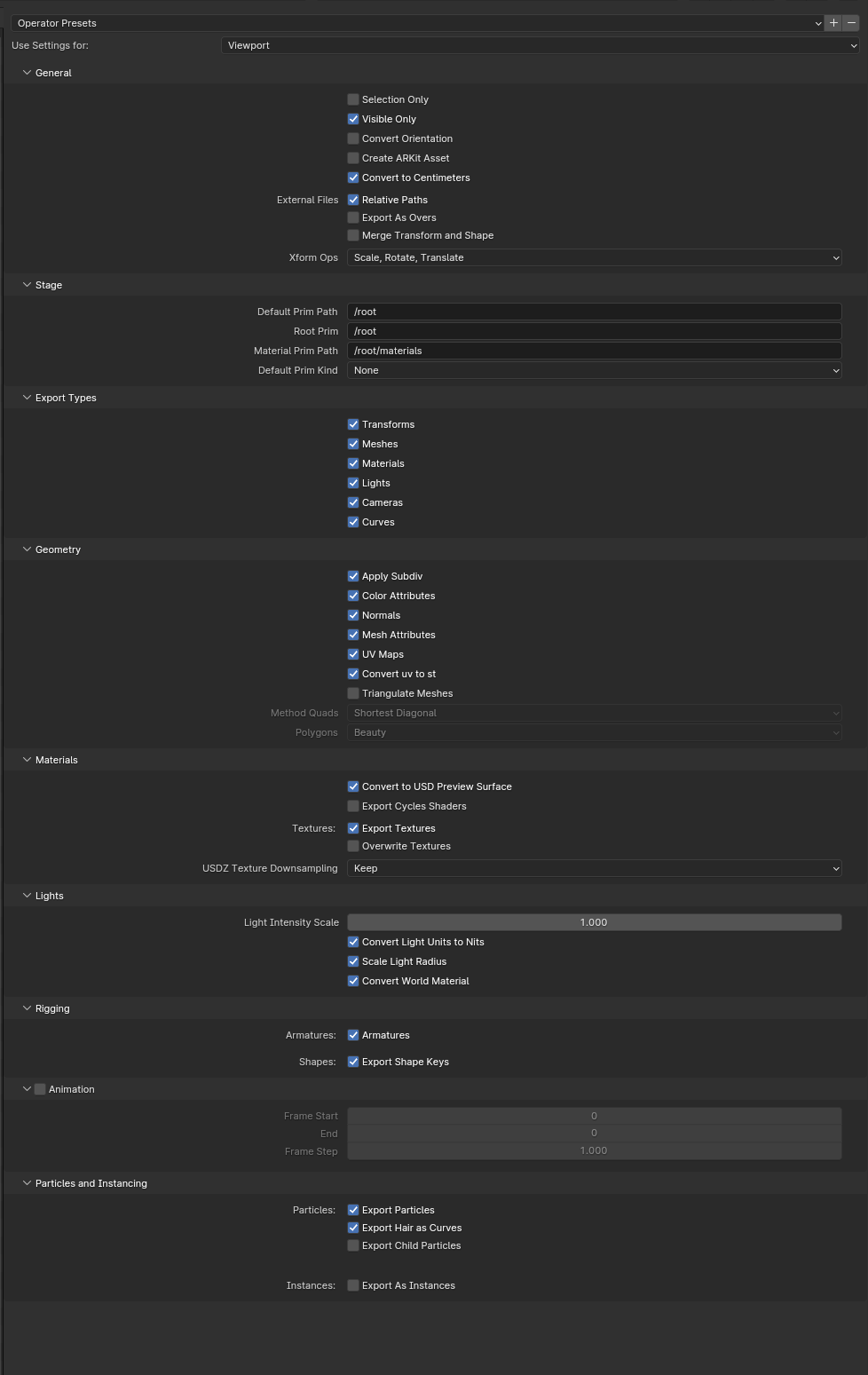Toggle Export Hair as Curves checkbox
The width and height of the screenshot is (868, 1375).
click(x=353, y=1228)
